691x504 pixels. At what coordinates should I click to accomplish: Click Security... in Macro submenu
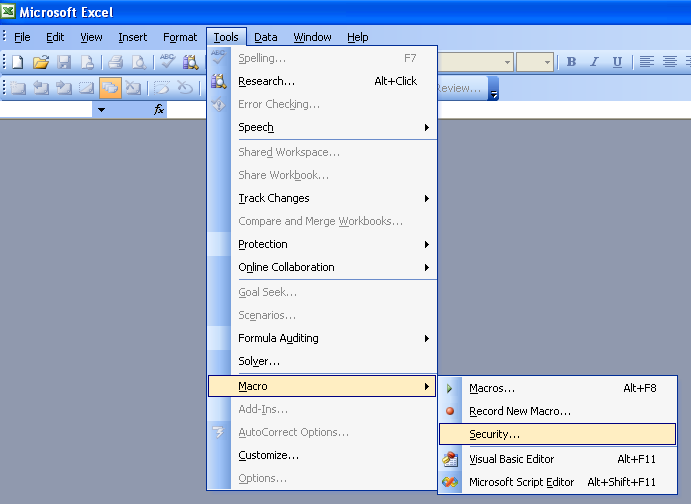[557, 434]
